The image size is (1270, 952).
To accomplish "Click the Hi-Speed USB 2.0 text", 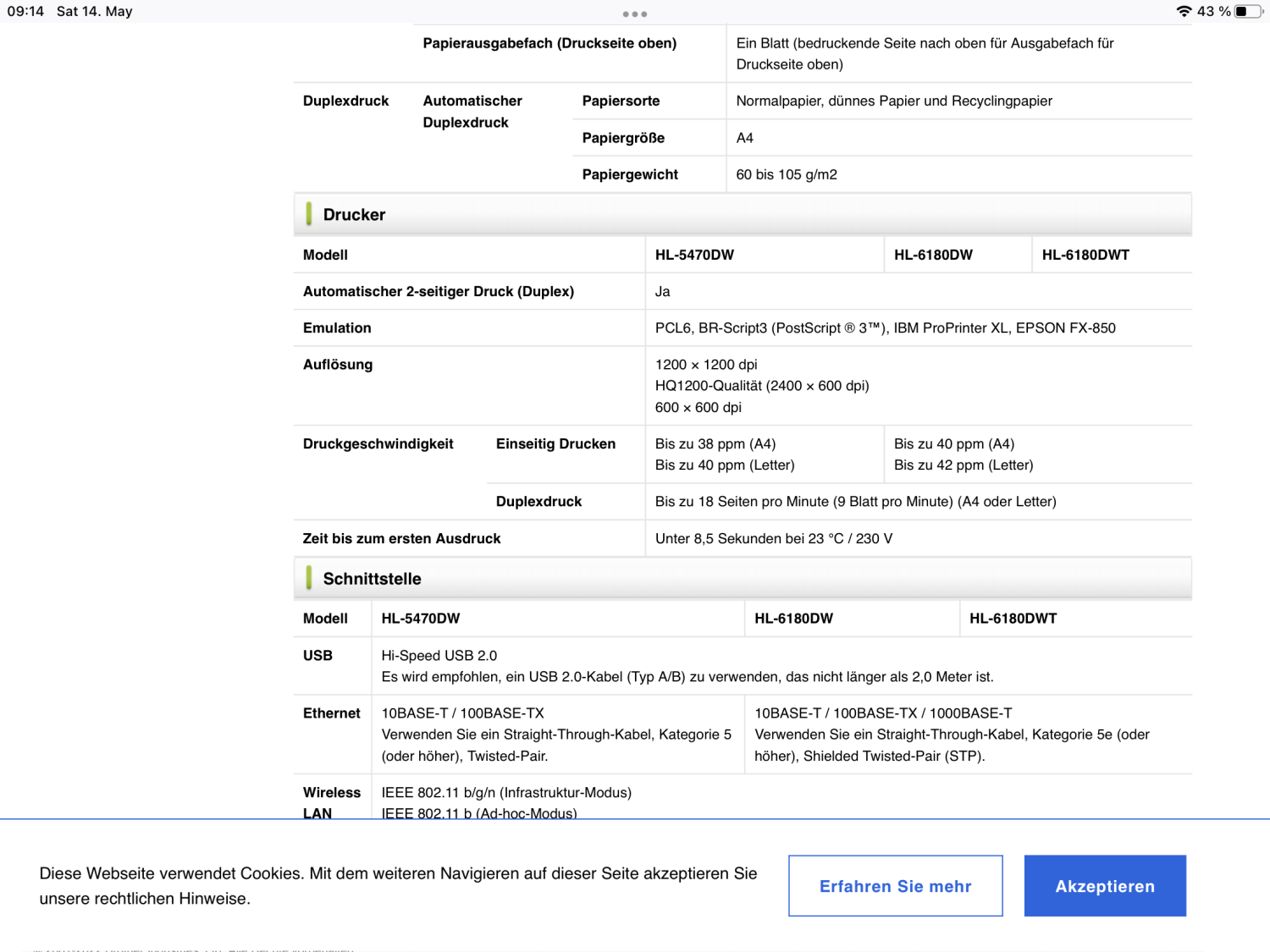I will (x=439, y=656).
